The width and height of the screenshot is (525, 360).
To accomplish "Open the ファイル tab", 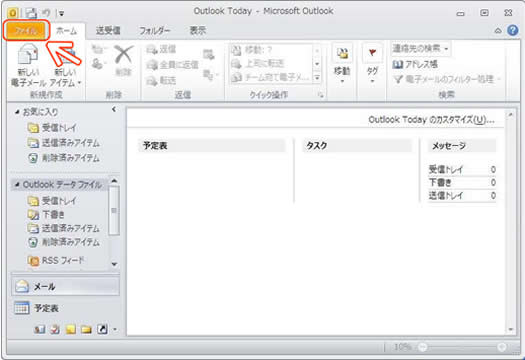I will click(x=26, y=31).
